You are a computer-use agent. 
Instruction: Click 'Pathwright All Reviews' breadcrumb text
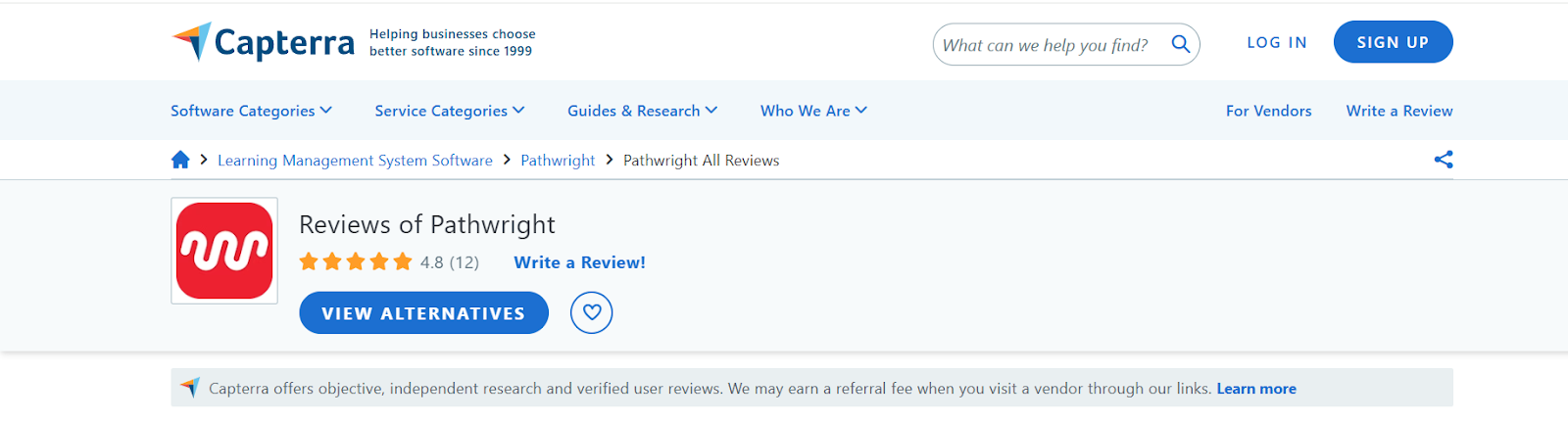(702, 160)
